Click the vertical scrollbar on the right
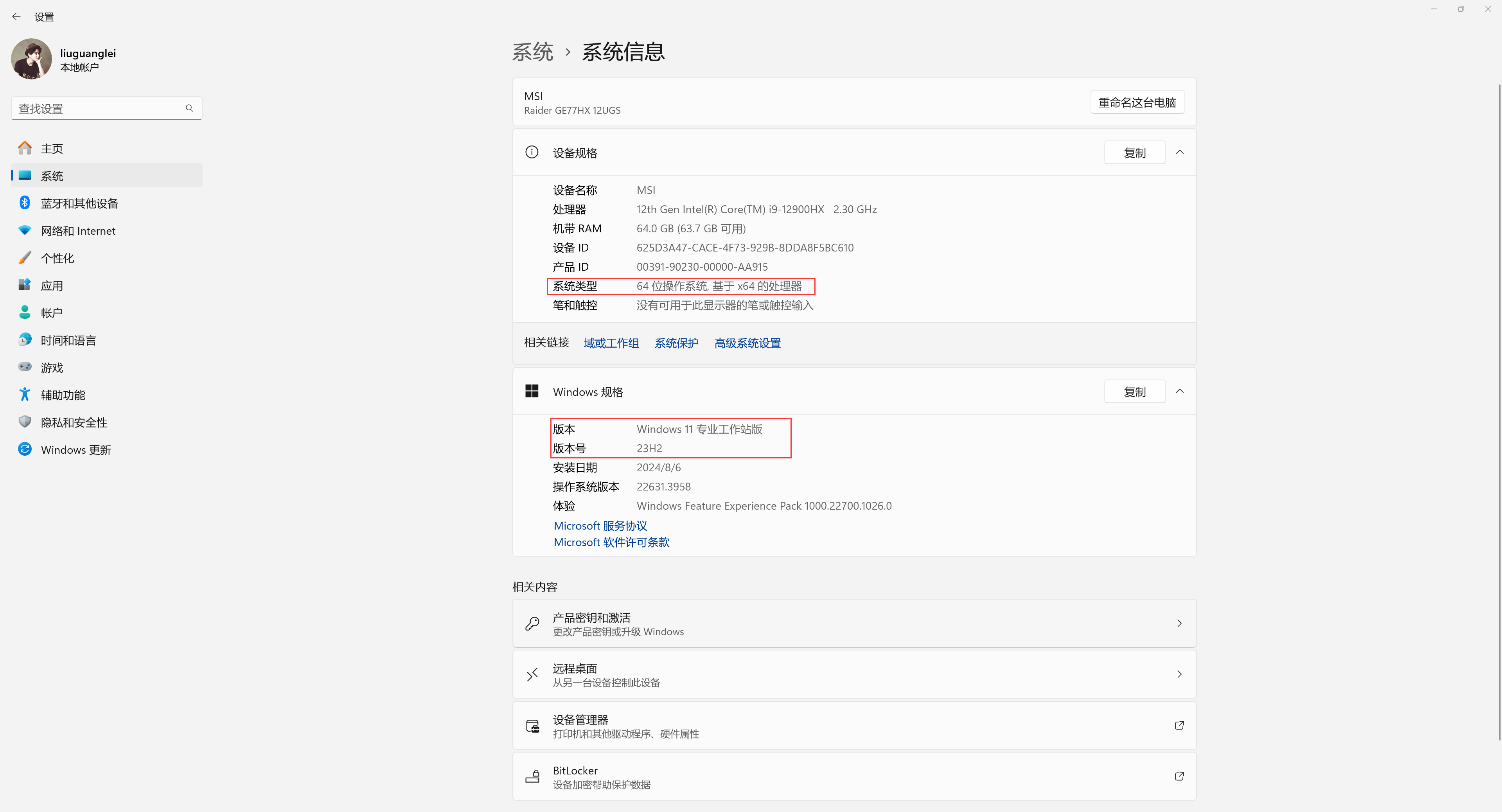Viewport: 1502px width, 812px height. pos(1499,408)
